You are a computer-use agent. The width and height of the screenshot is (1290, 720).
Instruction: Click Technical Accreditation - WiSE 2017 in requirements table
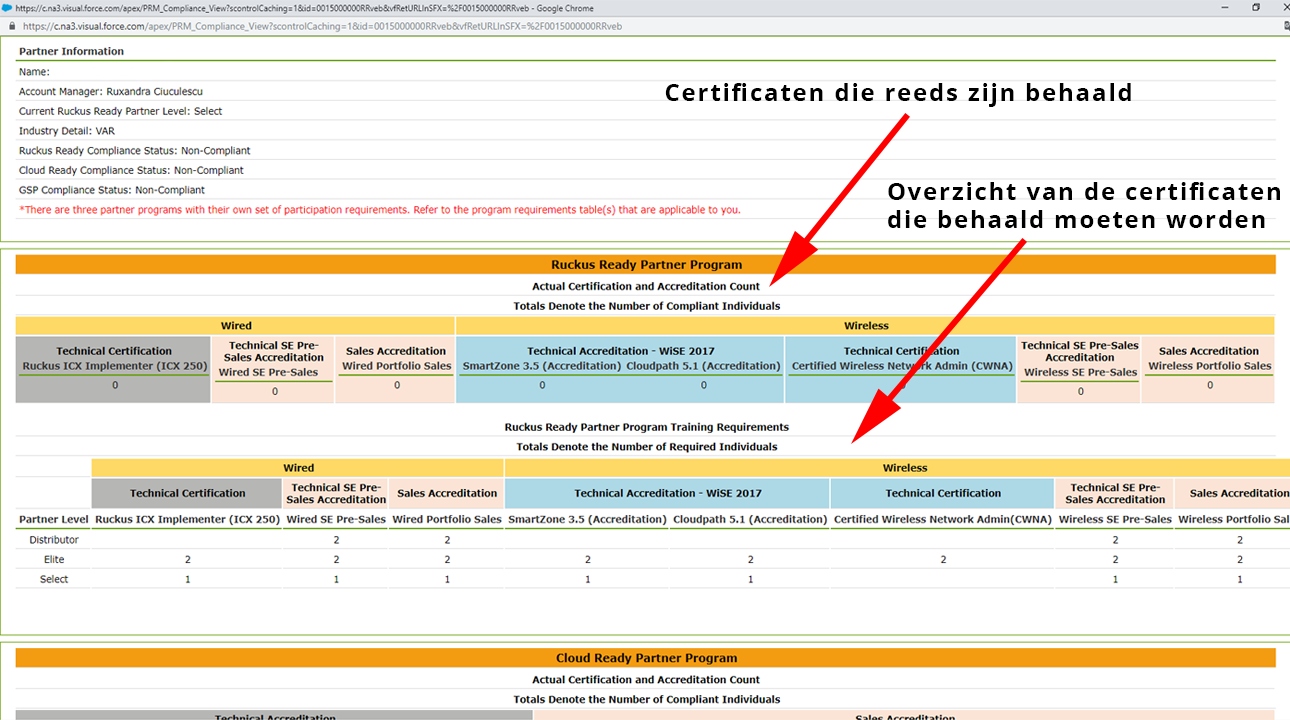click(x=667, y=493)
